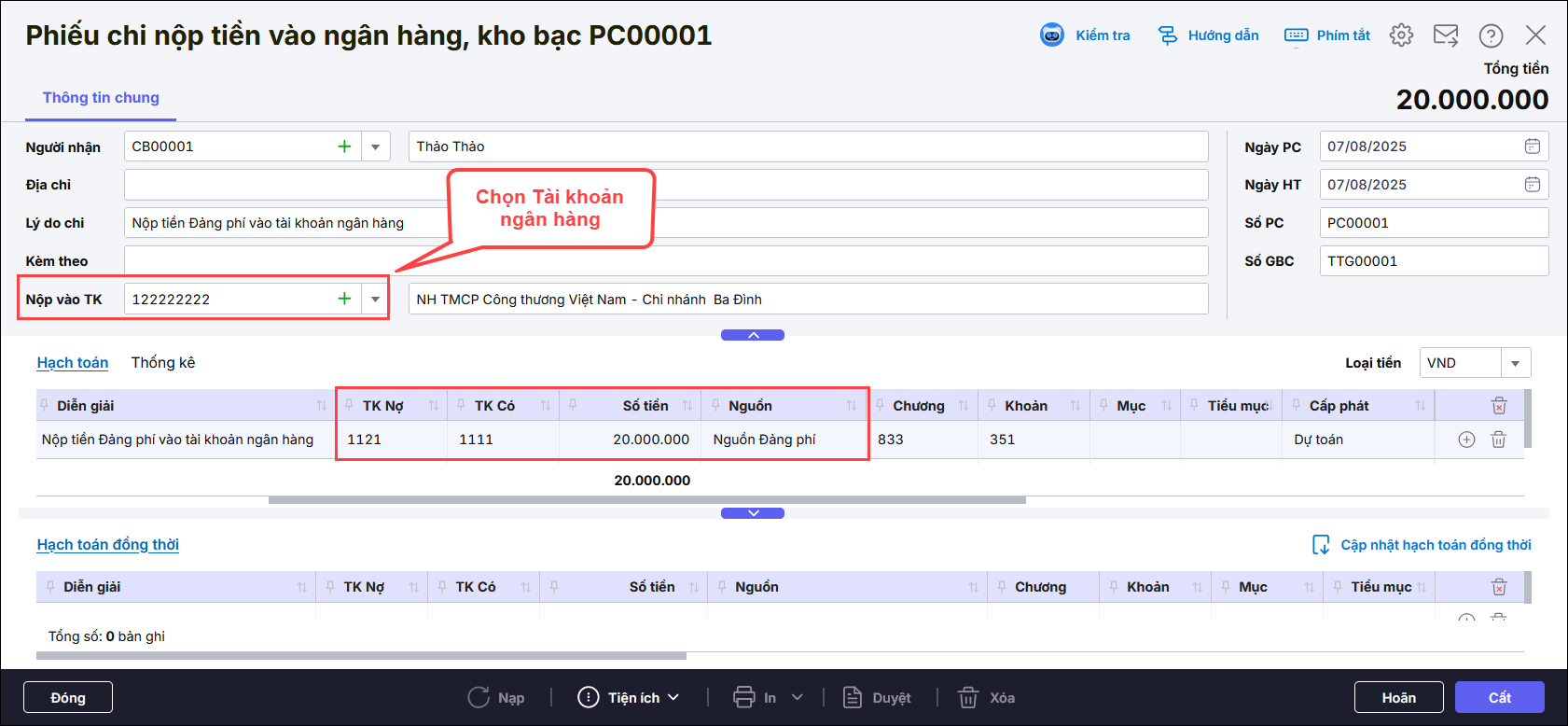Click the Kiểm tra robot icon

pos(1052,35)
